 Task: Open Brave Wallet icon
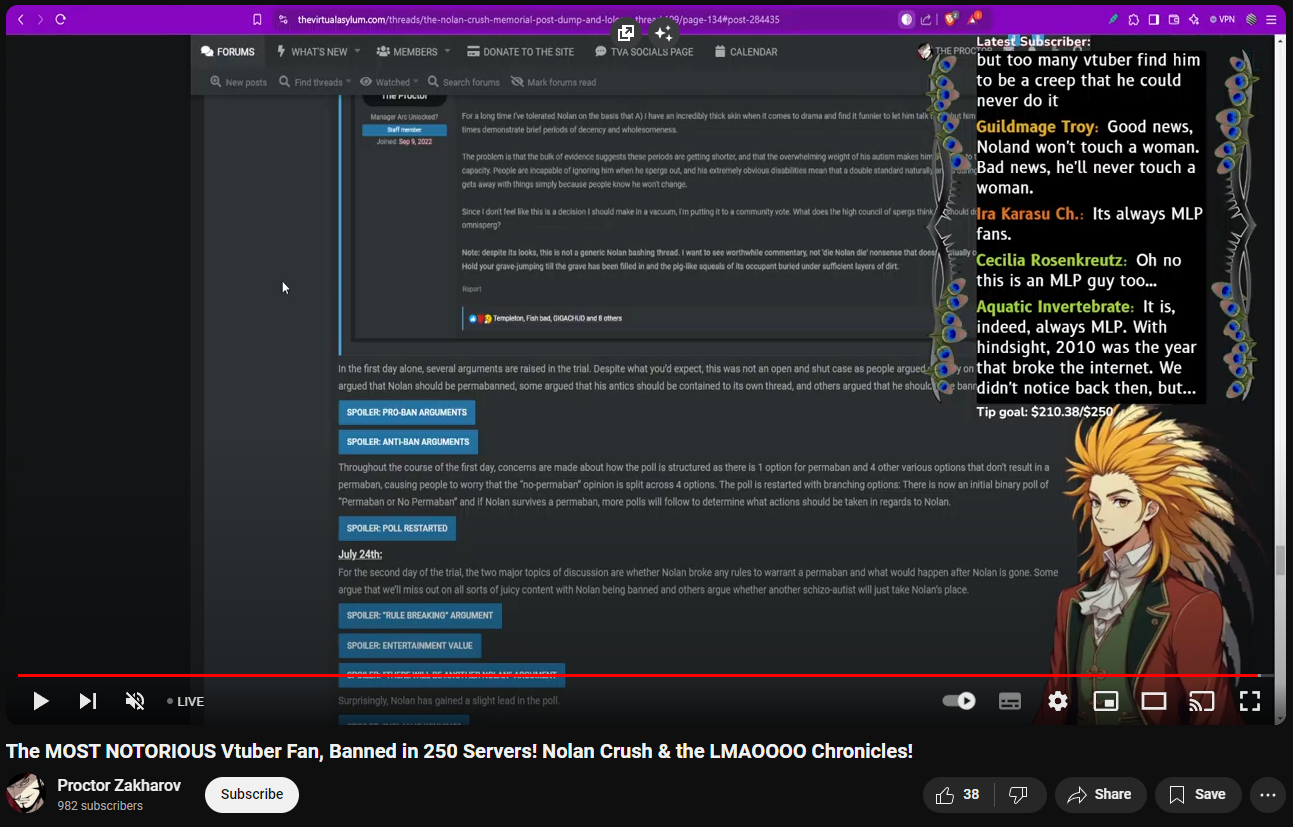[x=1174, y=19]
